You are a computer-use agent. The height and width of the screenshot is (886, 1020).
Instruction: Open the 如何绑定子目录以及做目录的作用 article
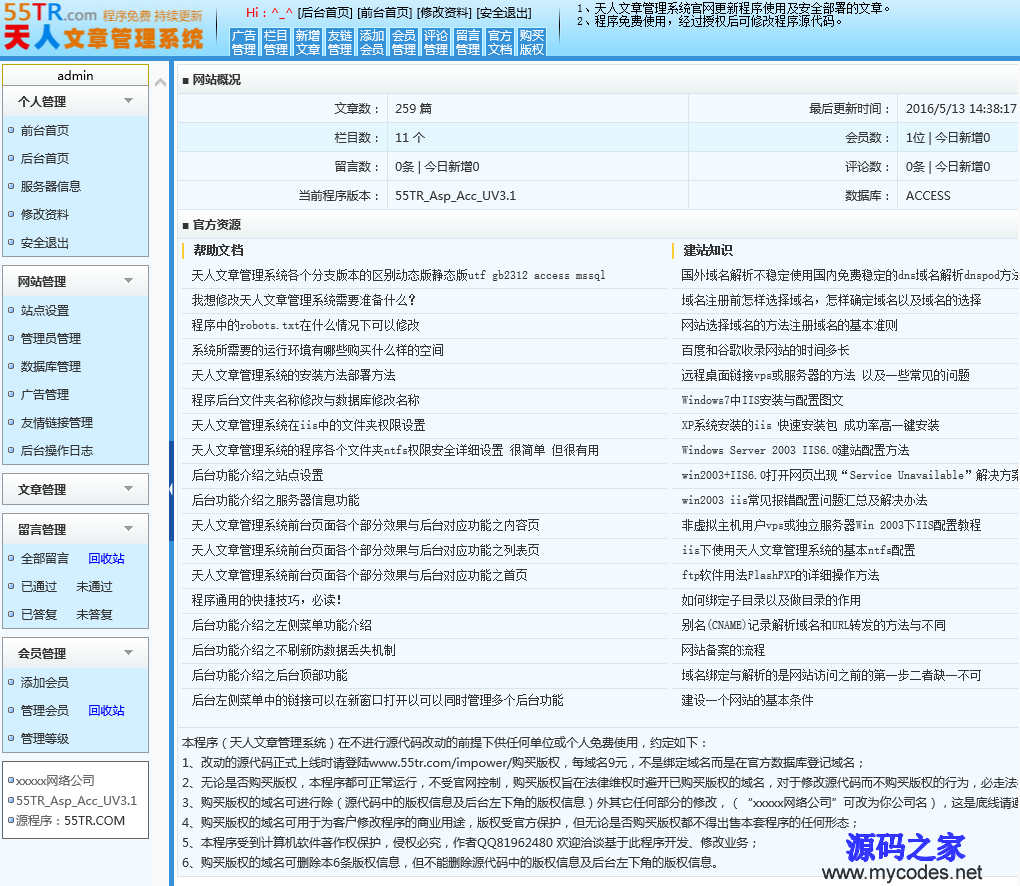[771, 600]
